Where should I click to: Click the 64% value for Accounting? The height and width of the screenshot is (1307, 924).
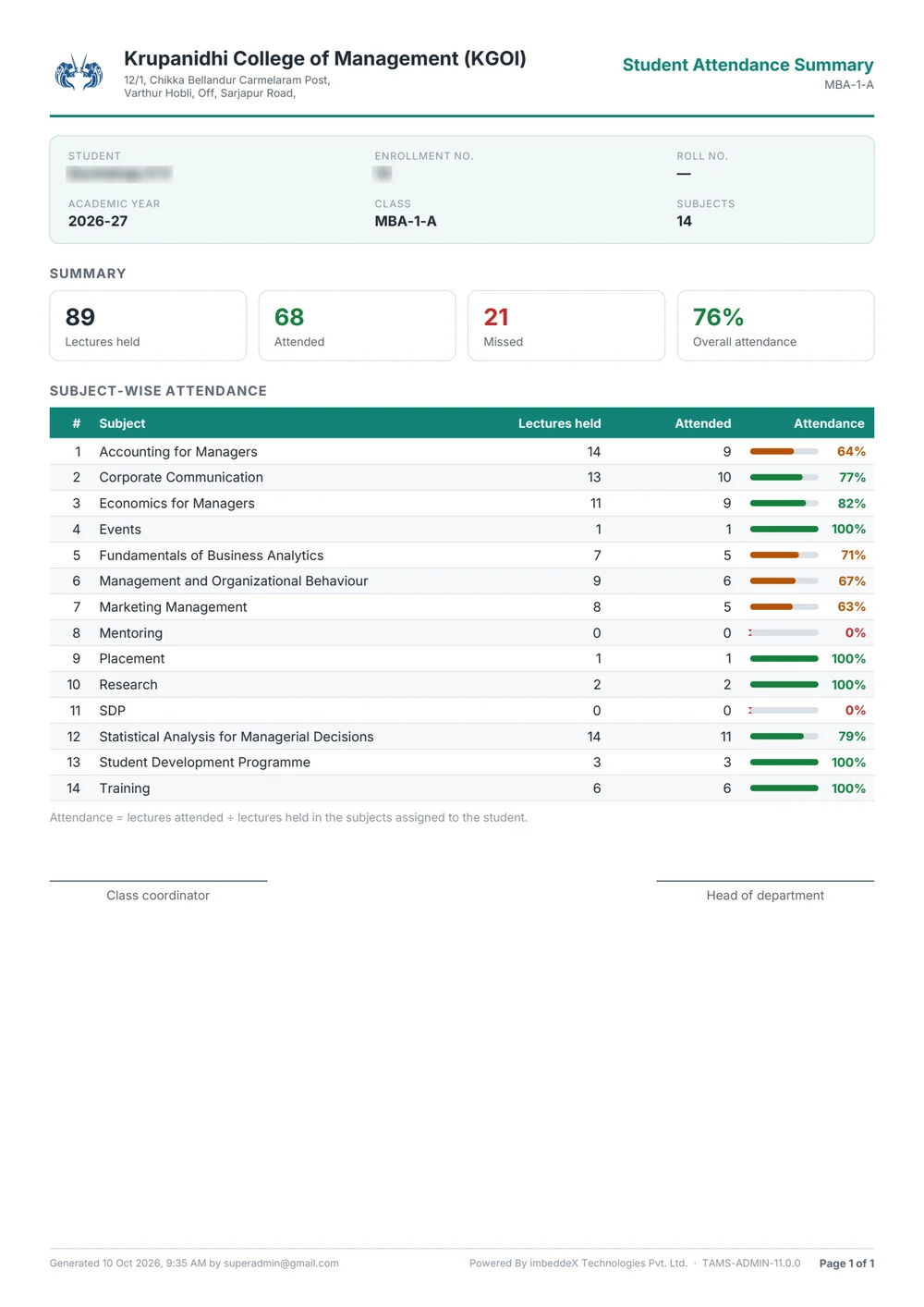(x=851, y=451)
